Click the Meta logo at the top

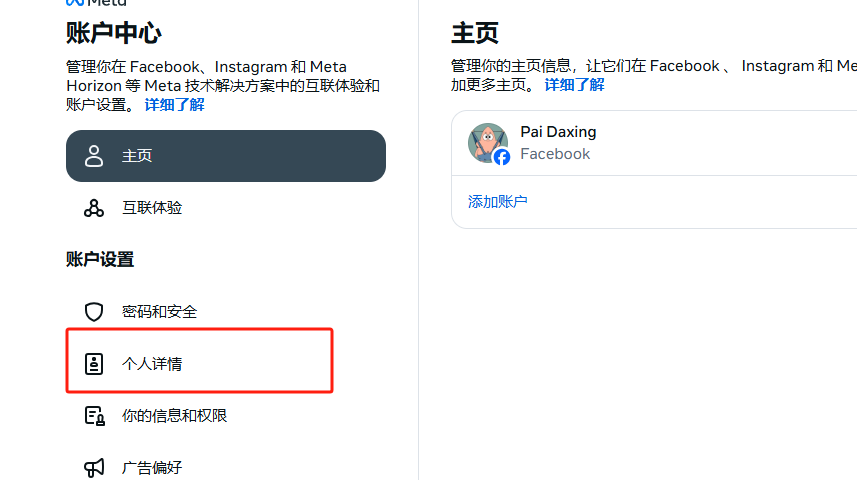click(x=96, y=3)
